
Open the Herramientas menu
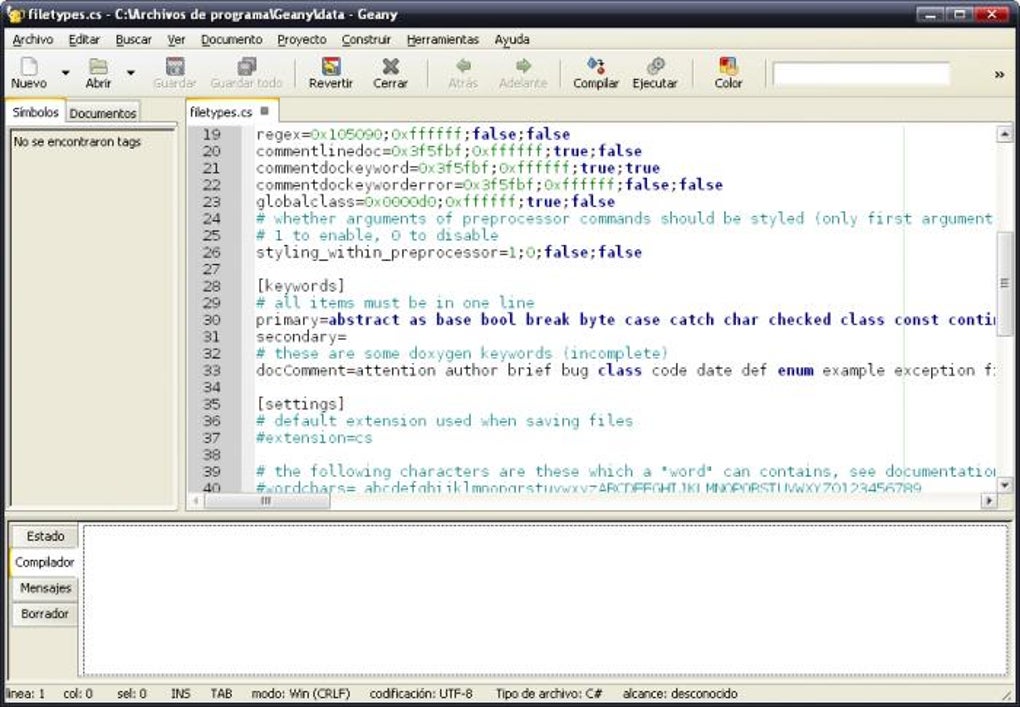click(x=443, y=40)
